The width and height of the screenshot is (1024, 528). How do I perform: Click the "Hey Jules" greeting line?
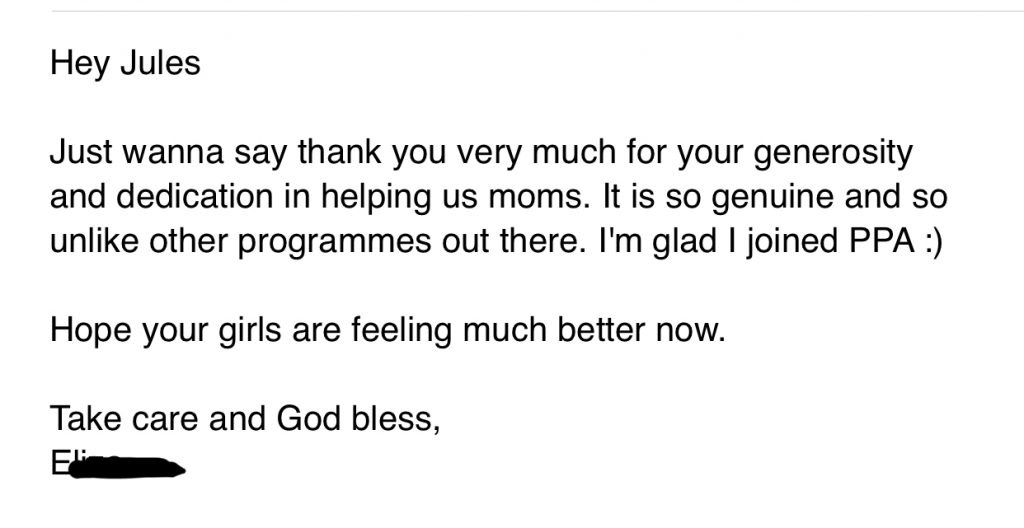[125, 64]
